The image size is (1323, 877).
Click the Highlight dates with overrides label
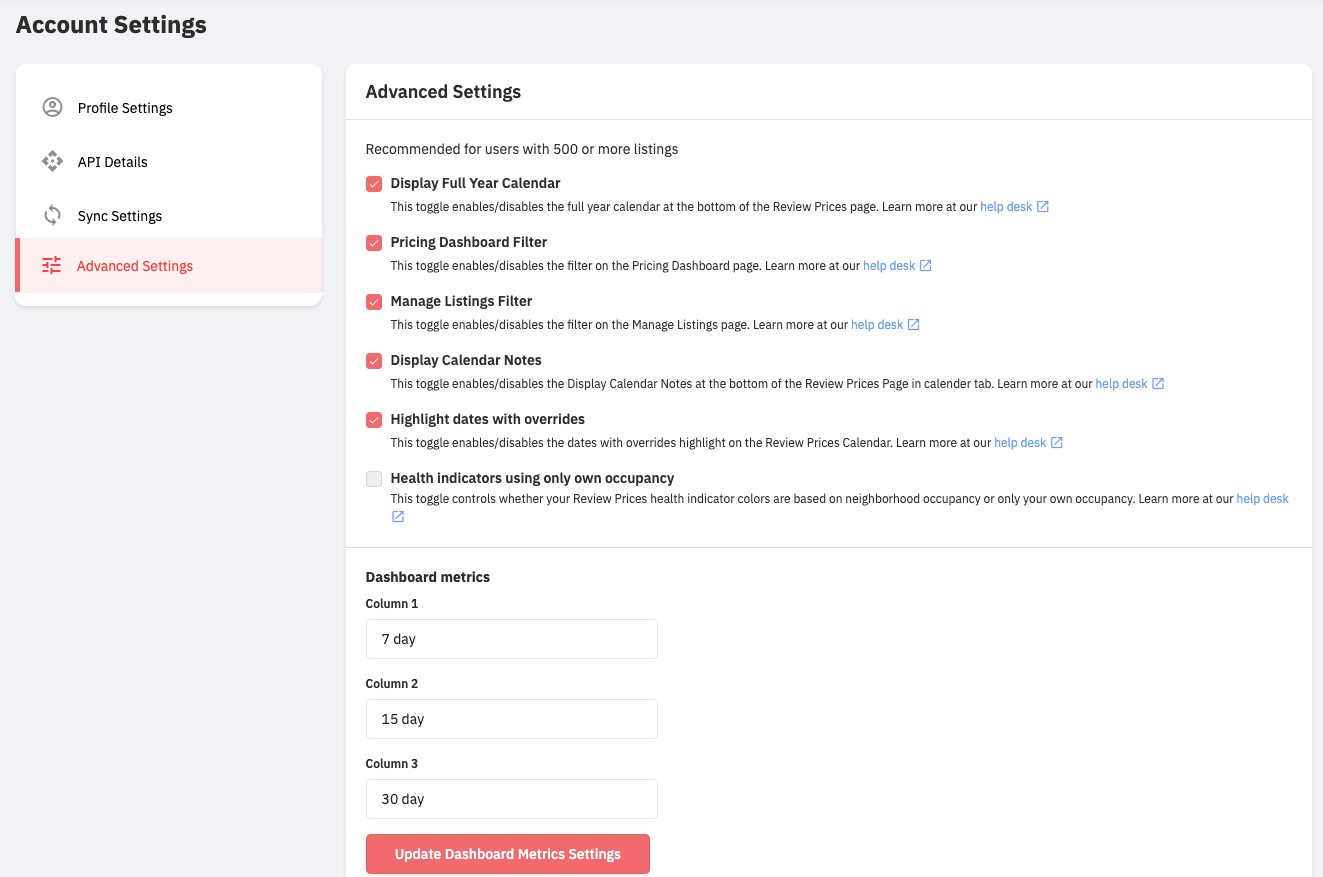(x=488, y=419)
